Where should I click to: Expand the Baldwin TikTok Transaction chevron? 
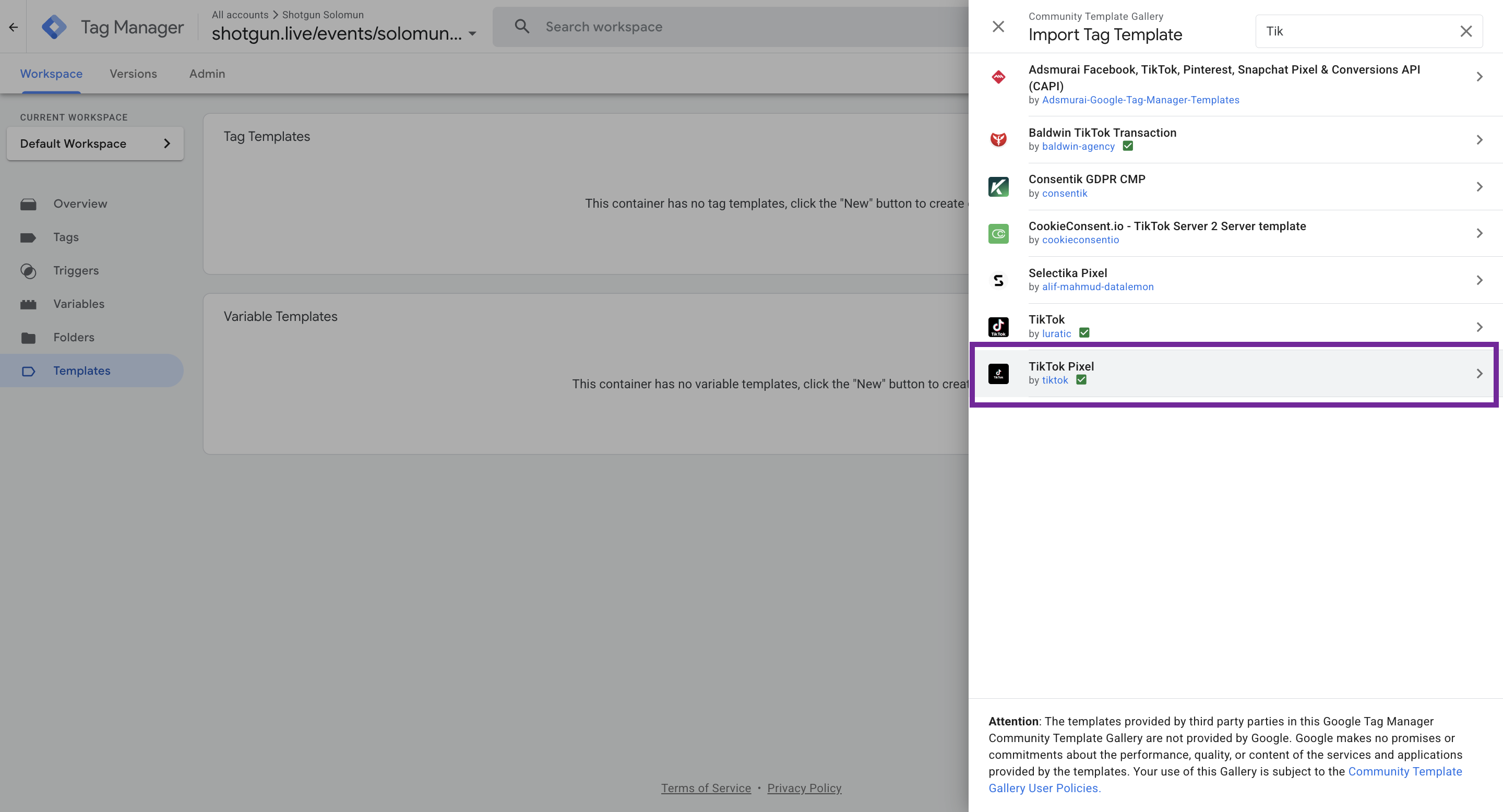tap(1479, 139)
